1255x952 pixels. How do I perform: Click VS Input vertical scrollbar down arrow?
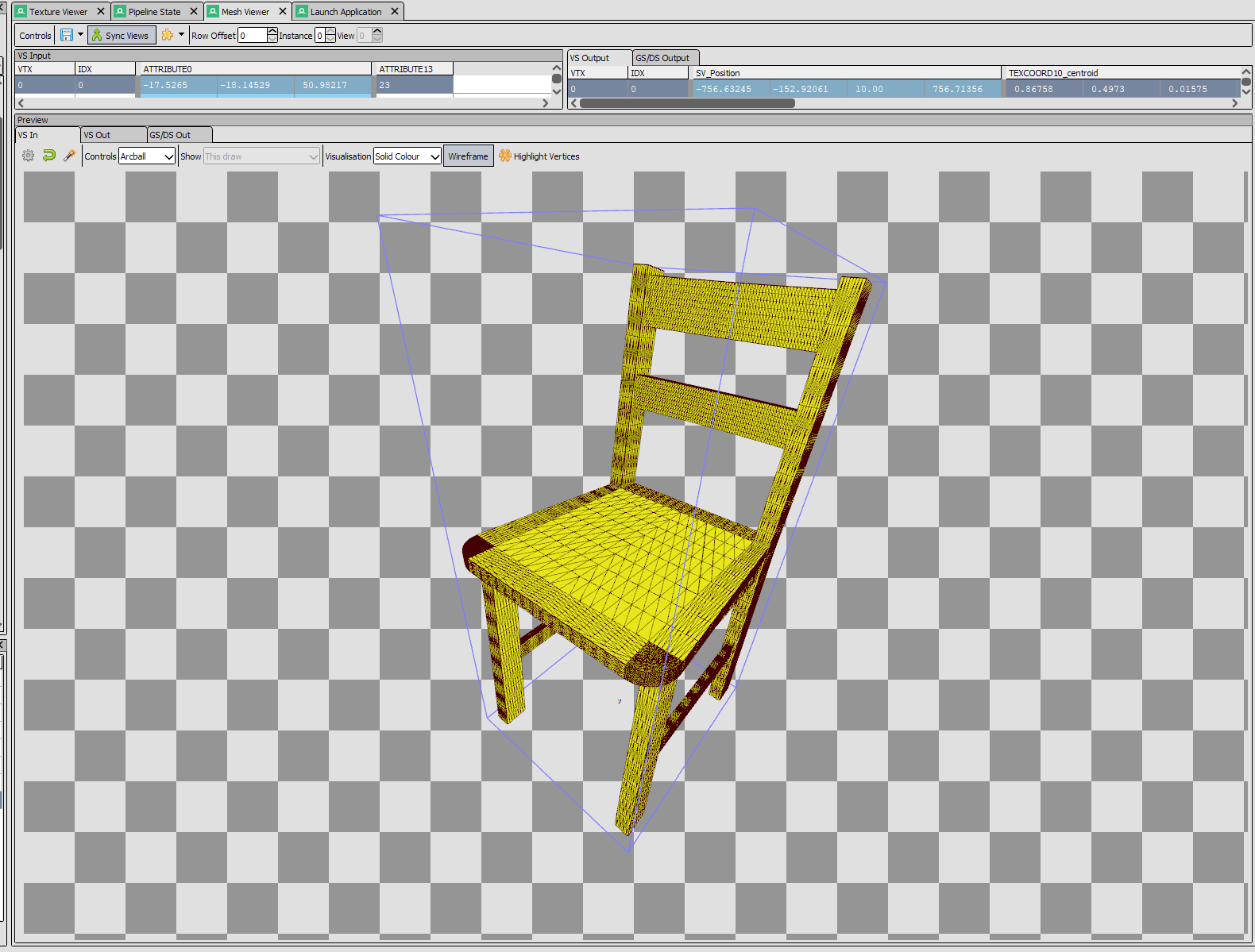557,91
